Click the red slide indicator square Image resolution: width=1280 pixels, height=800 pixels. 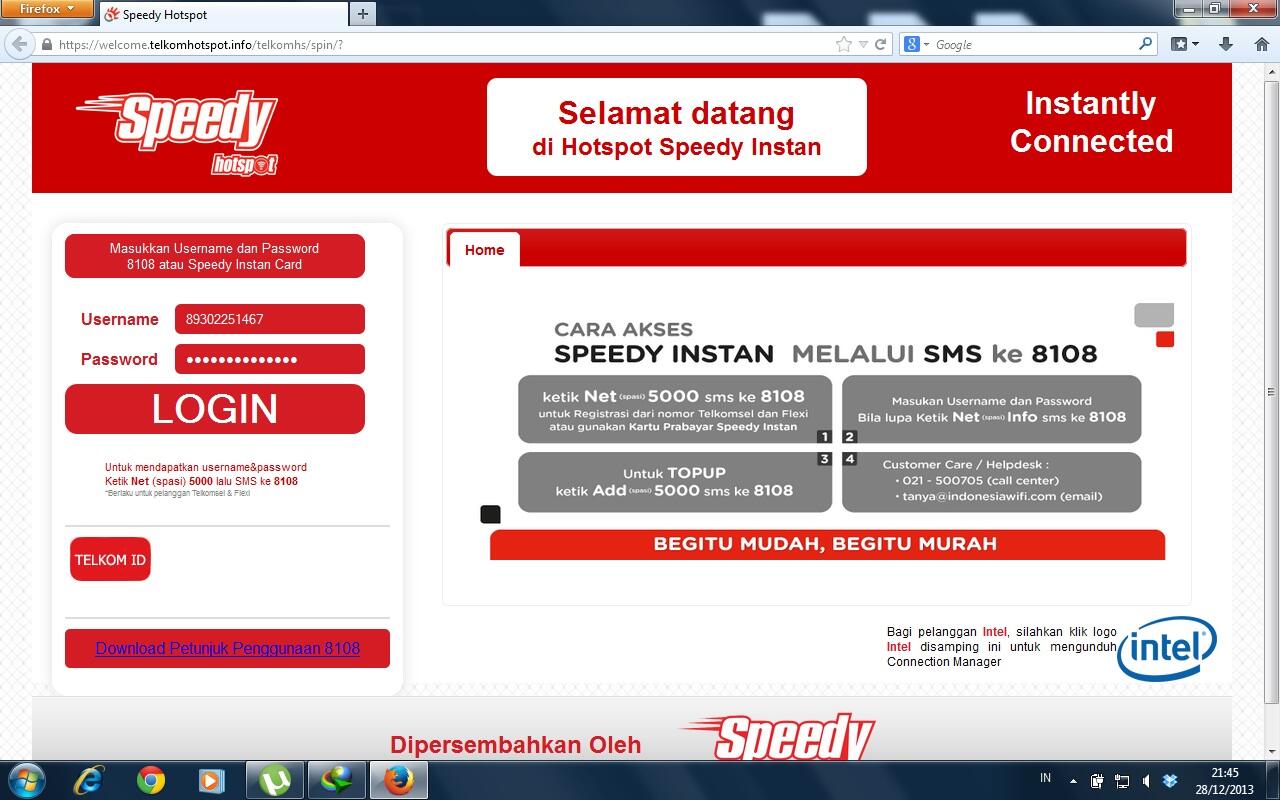coord(1164,340)
